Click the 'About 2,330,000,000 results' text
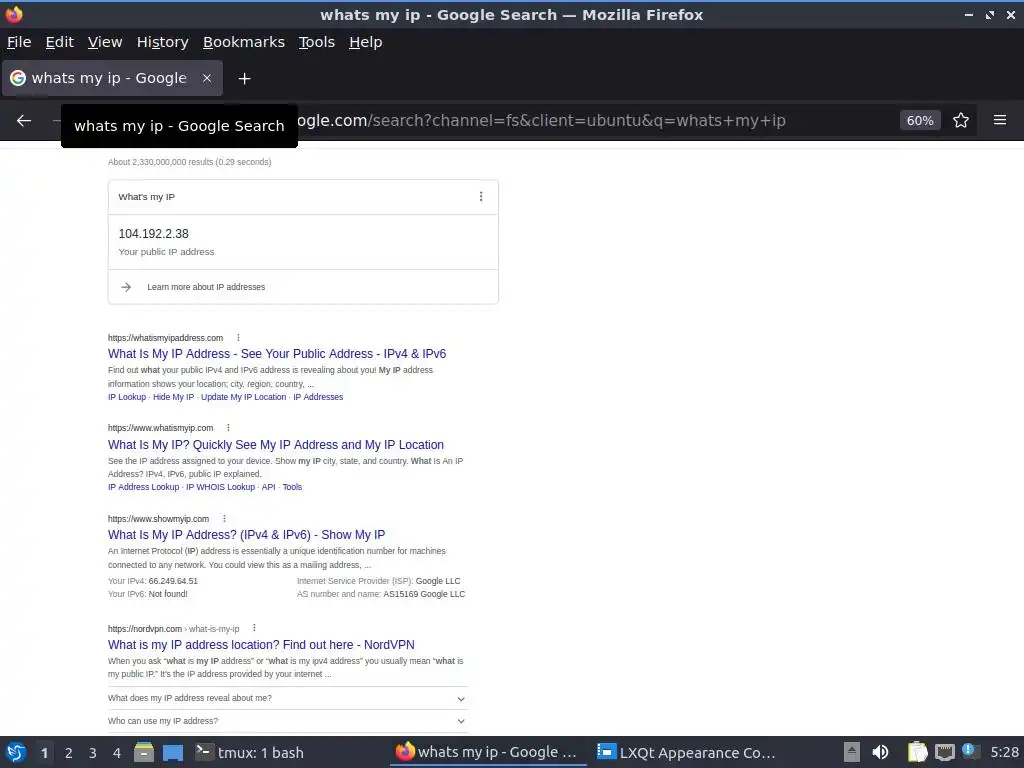1024x768 pixels. (x=189, y=162)
